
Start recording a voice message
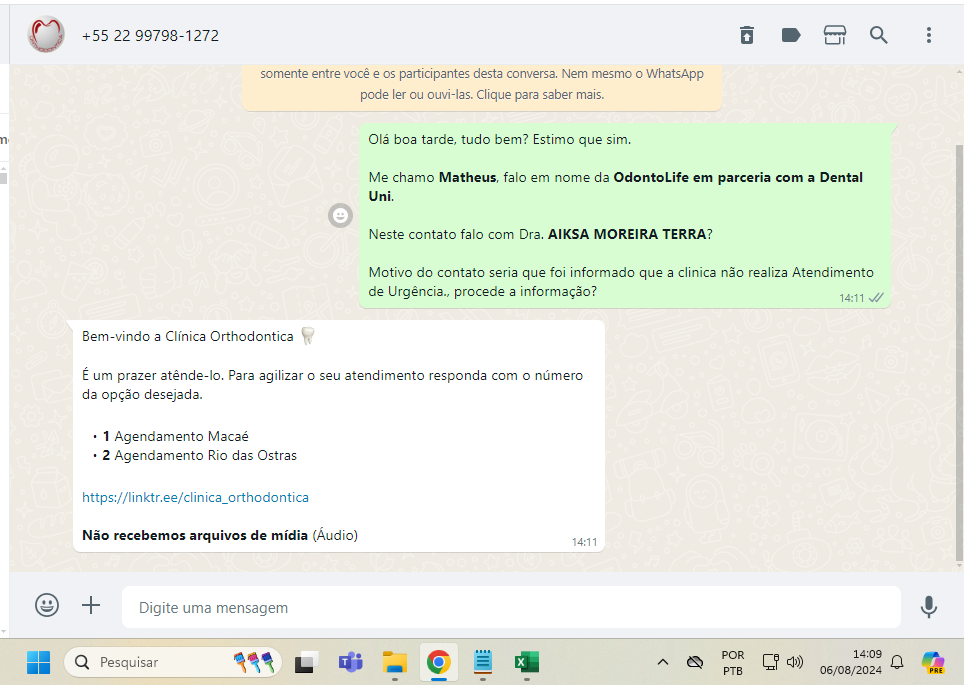pyautogui.click(x=928, y=607)
